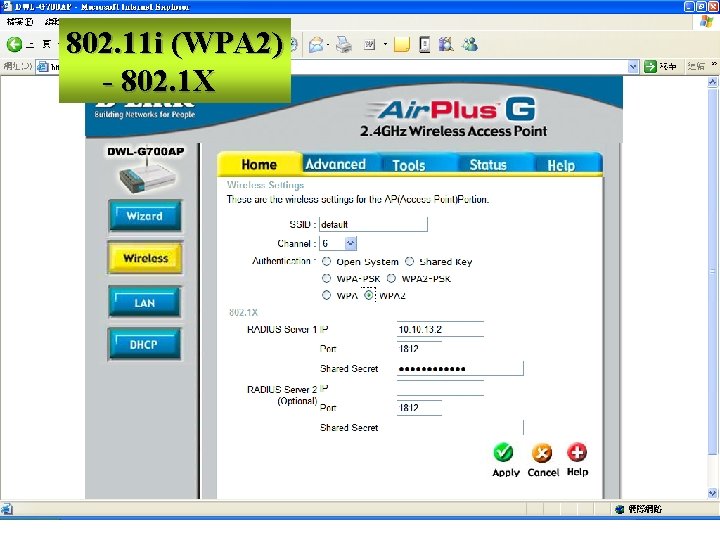Open the Wizard page
Viewport: 720px width, 540px height.
pos(145,216)
